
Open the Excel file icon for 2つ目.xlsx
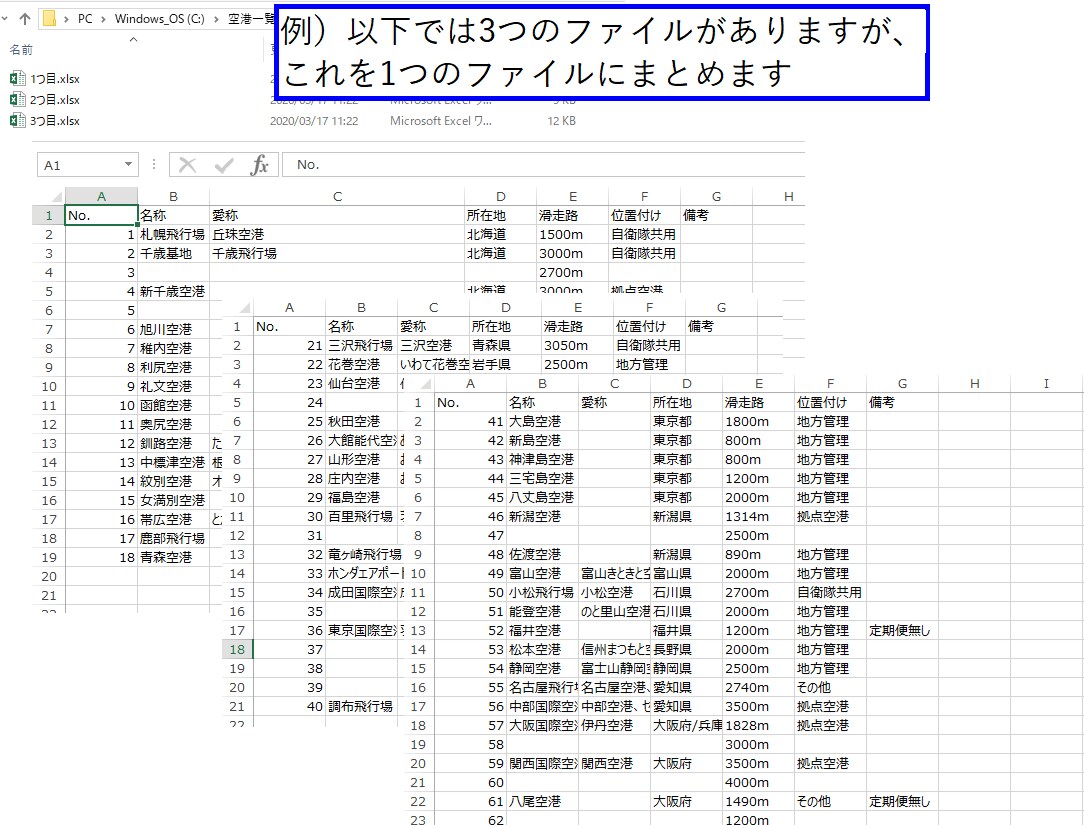click(17, 99)
